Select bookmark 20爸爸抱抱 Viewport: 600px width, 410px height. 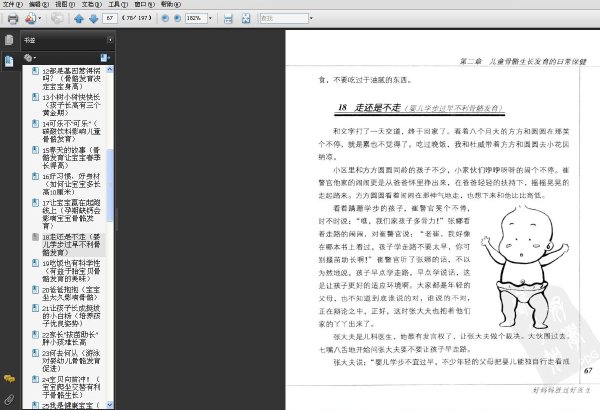[x=71, y=293]
